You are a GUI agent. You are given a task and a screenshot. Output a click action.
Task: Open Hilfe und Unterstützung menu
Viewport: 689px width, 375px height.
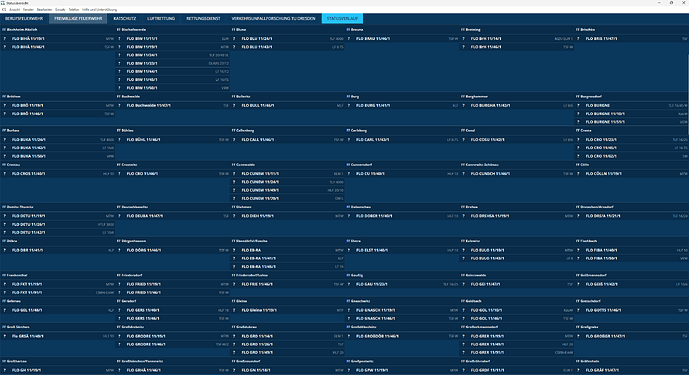(x=99, y=10)
